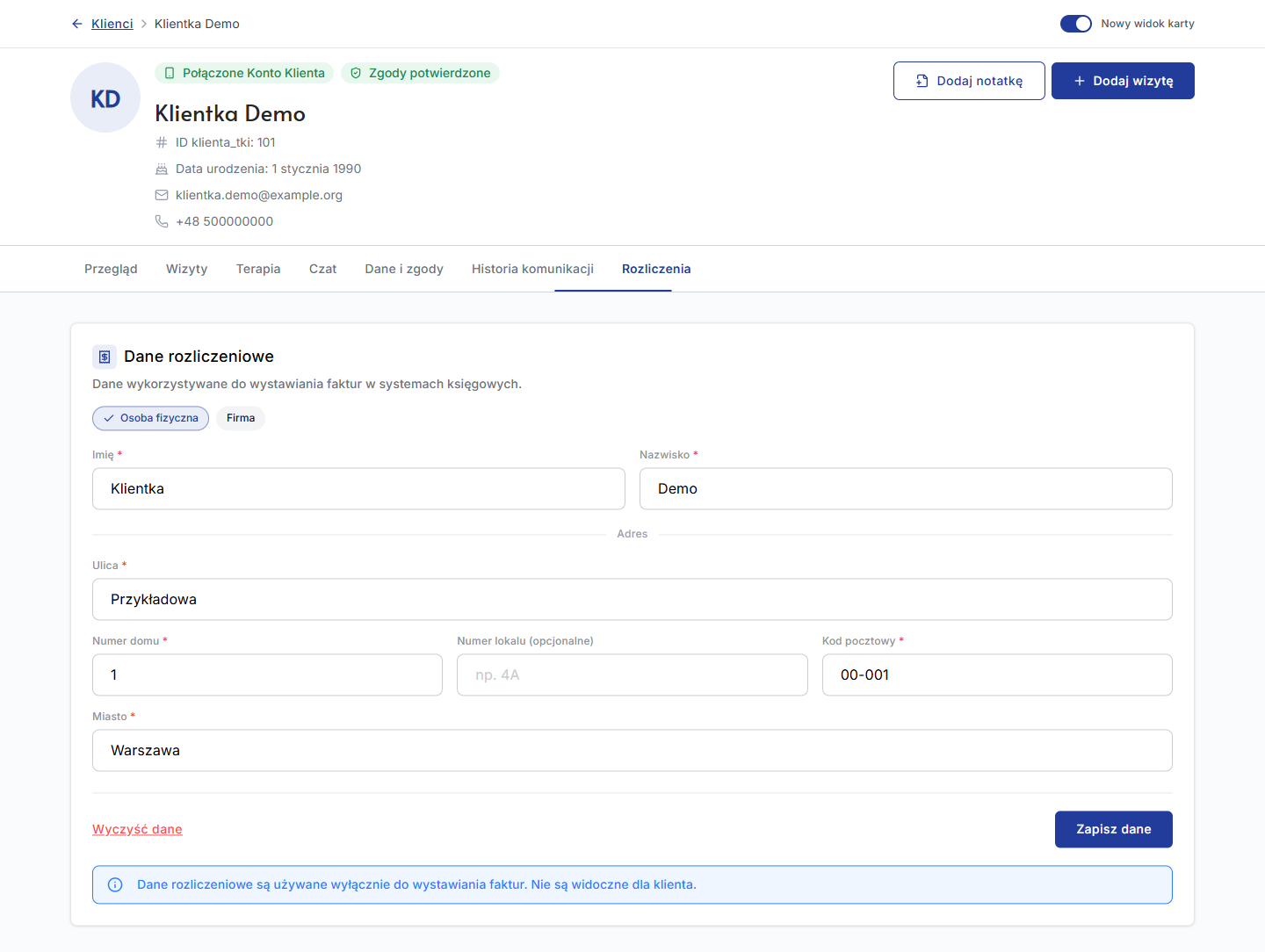The height and width of the screenshot is (952, 1265).
Task: Click the Kod pocztowy input field
Action: (997, 674)
